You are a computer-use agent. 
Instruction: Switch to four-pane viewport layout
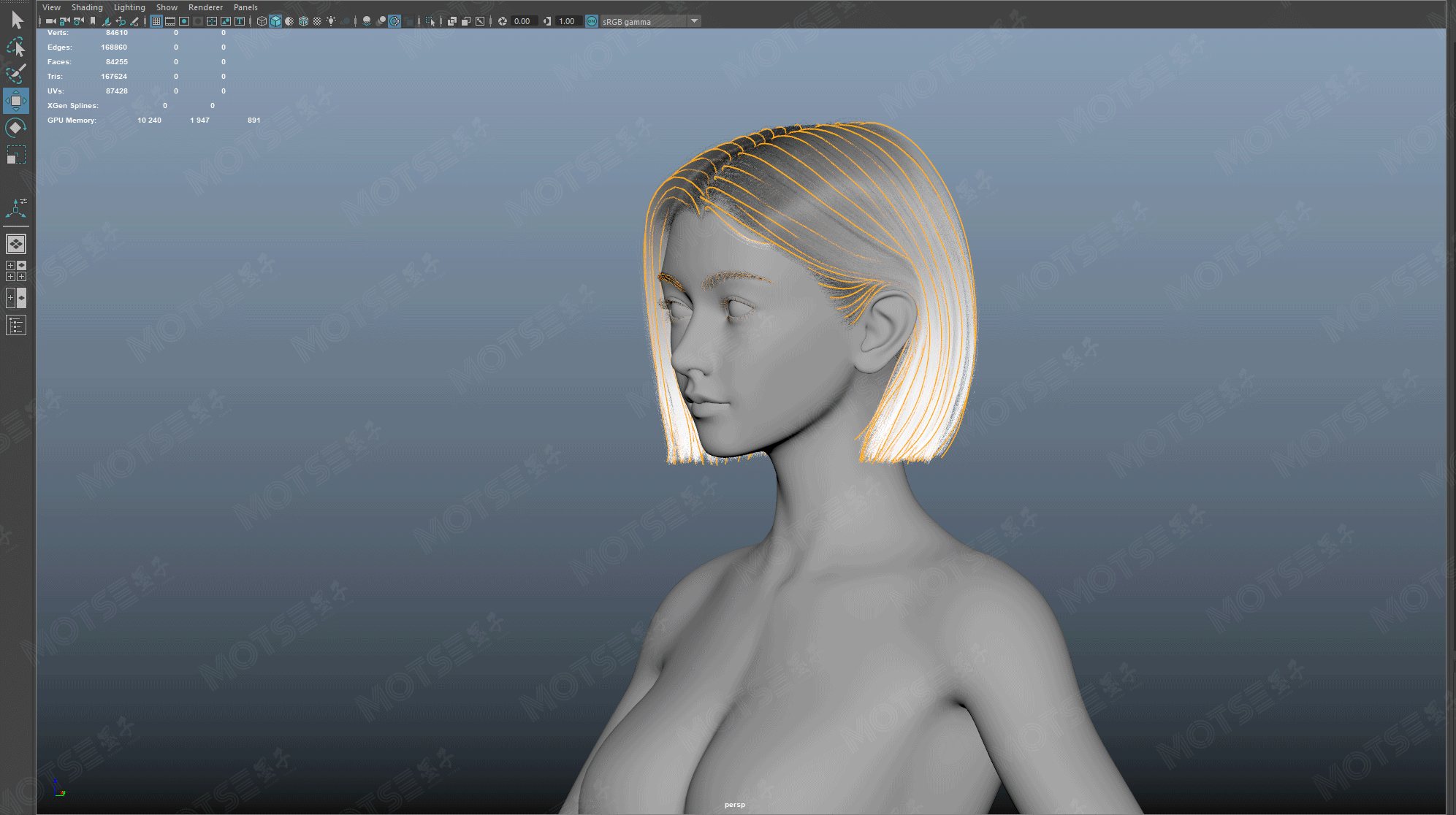pos(16,271)
